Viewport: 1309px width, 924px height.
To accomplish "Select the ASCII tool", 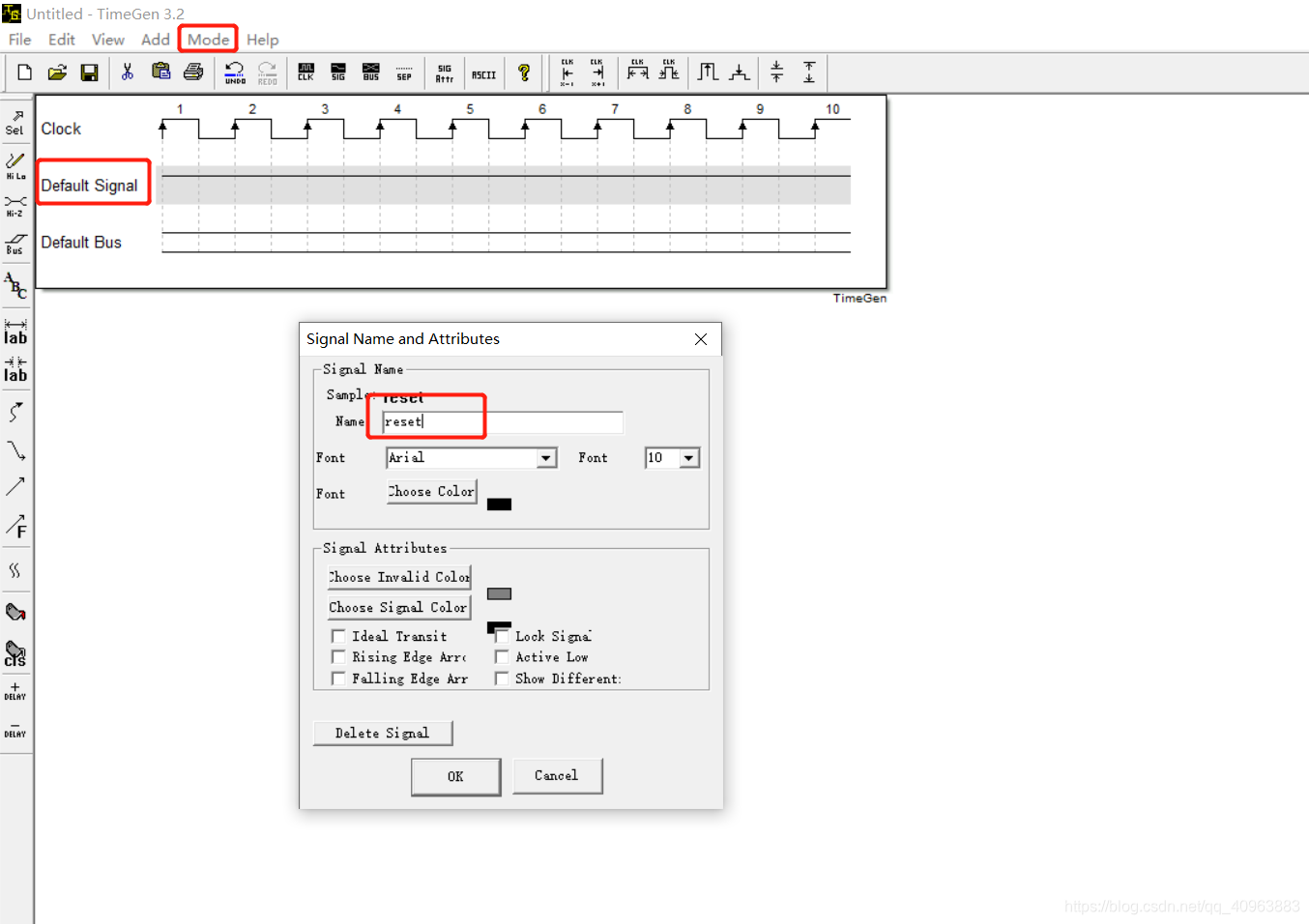I will click(484, 72).
